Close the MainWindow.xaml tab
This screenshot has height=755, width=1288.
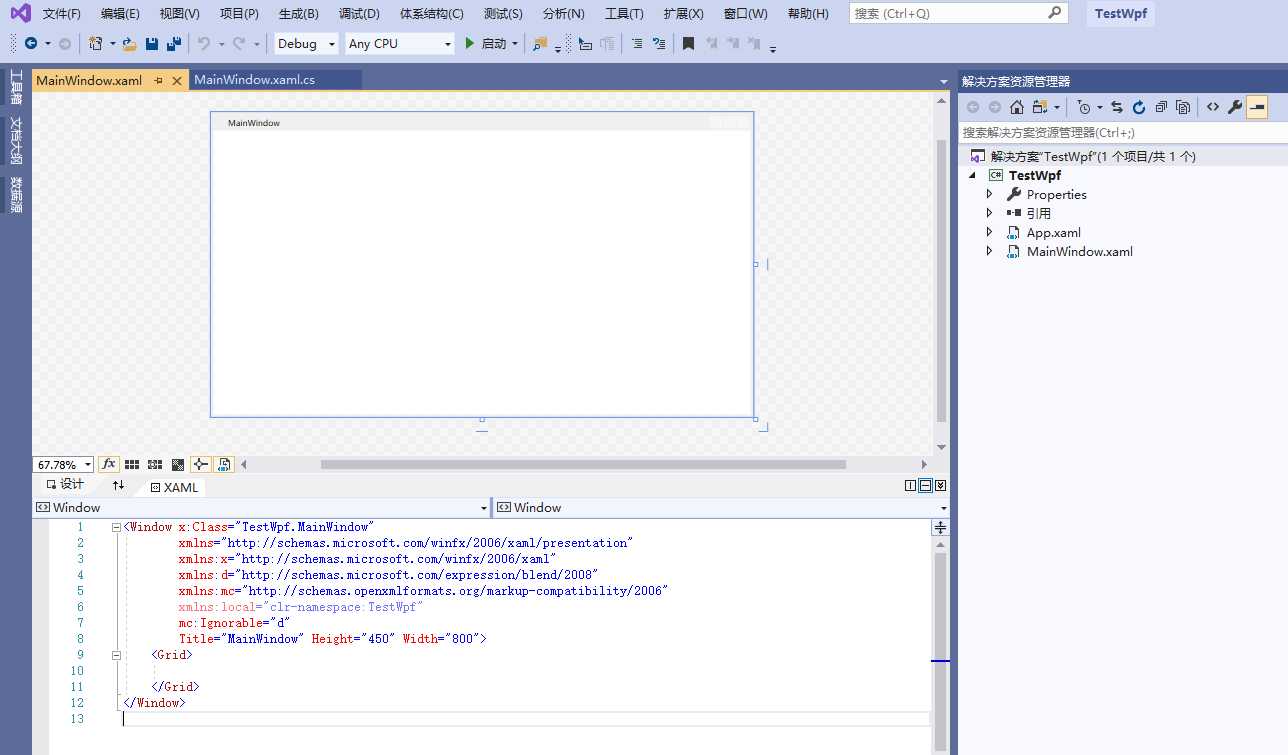point(177,81)
